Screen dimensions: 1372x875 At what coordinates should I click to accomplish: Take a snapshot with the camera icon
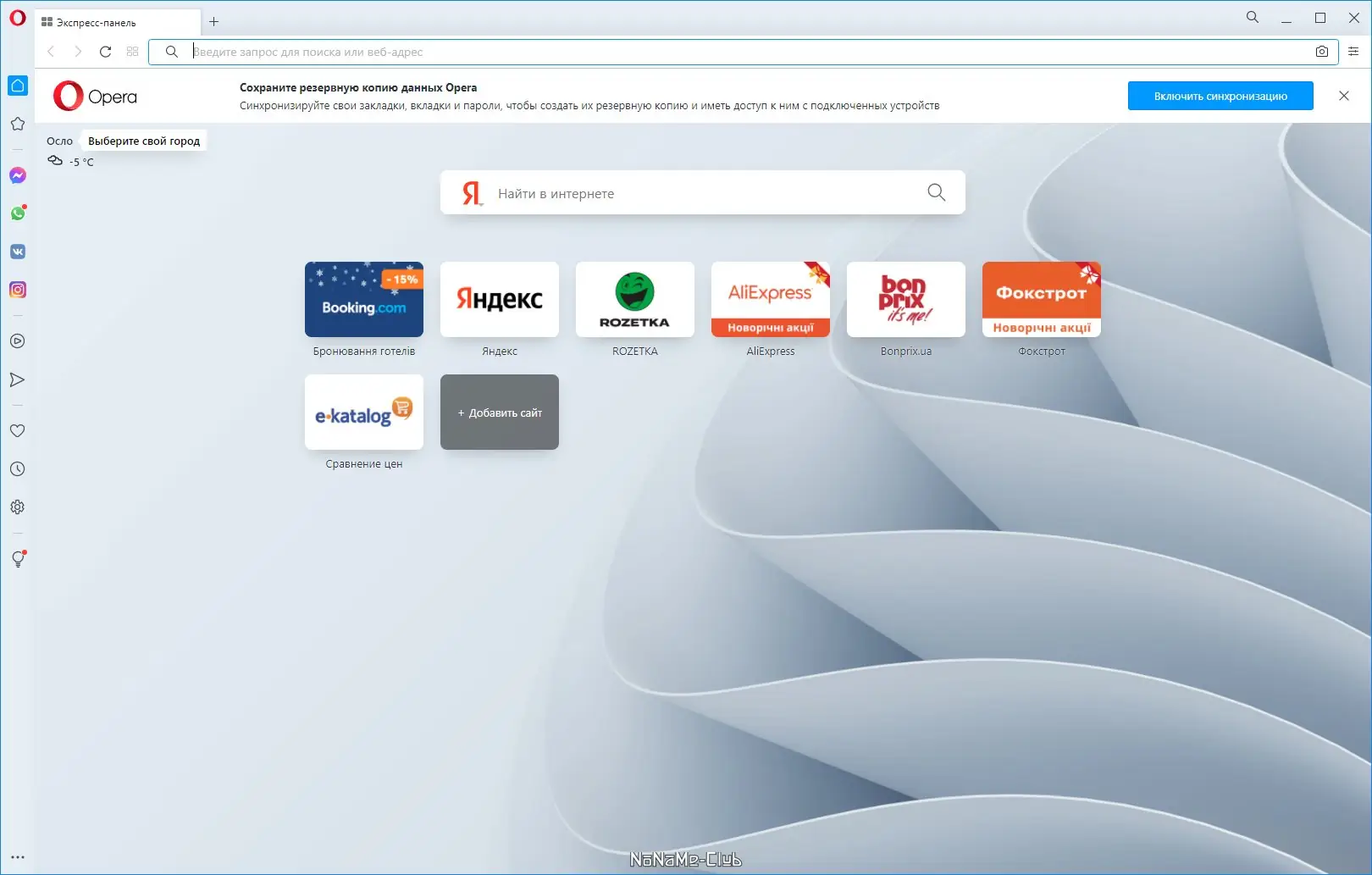coord(1322,52)
